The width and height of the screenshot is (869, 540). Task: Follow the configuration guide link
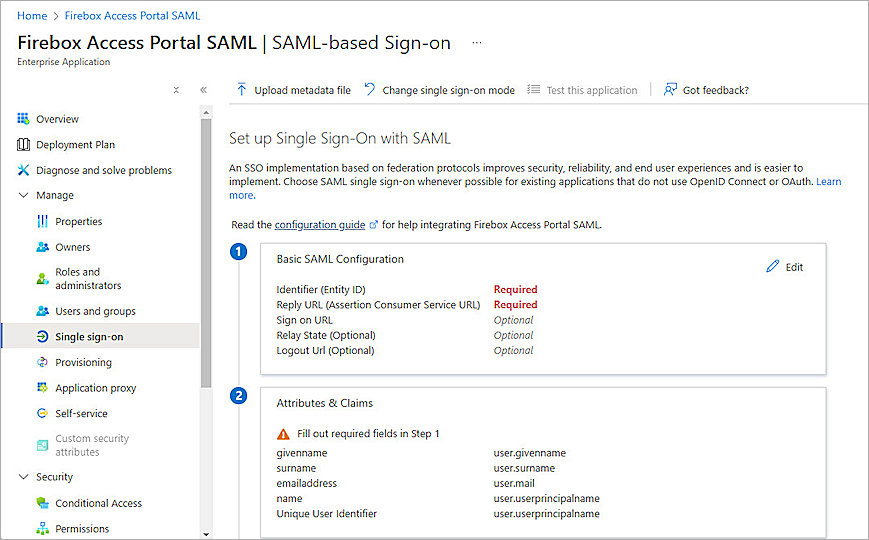[x=320, y=225]
